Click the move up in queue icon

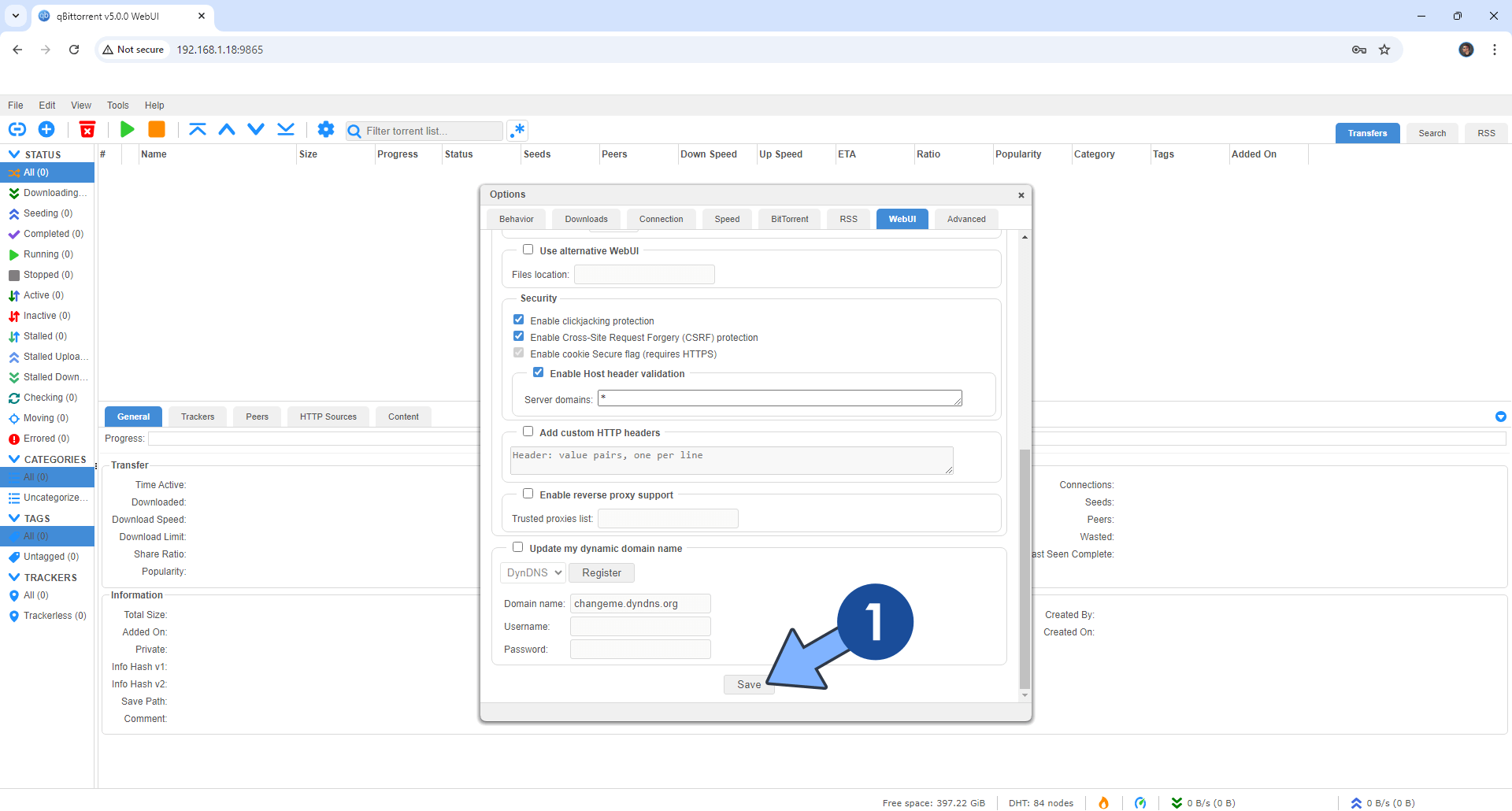[x=227, y=129]
